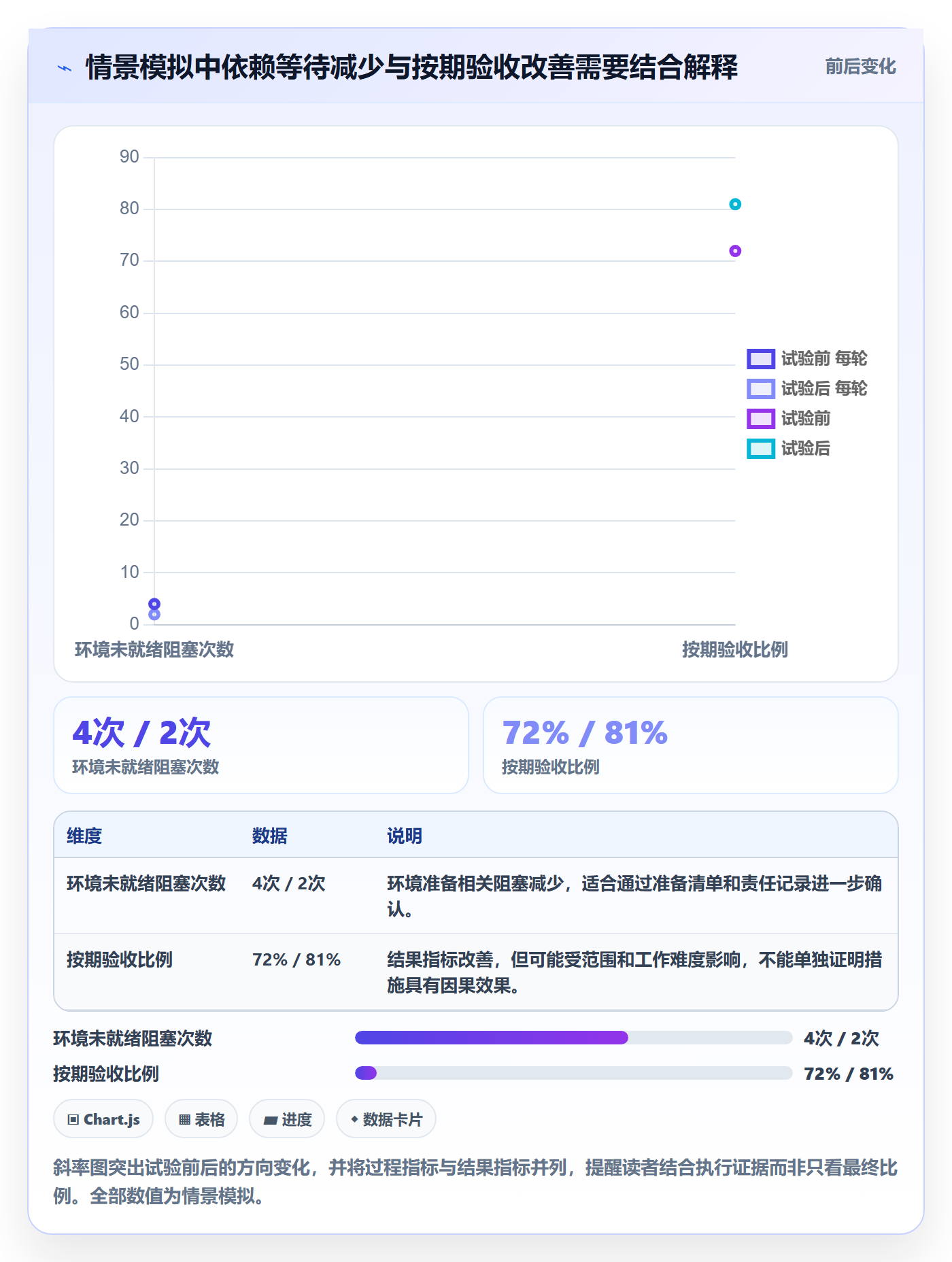The height and width of the screenshot is (1262, 952).
Task: Click the Chart.js tag
Action: point(103,1119)
